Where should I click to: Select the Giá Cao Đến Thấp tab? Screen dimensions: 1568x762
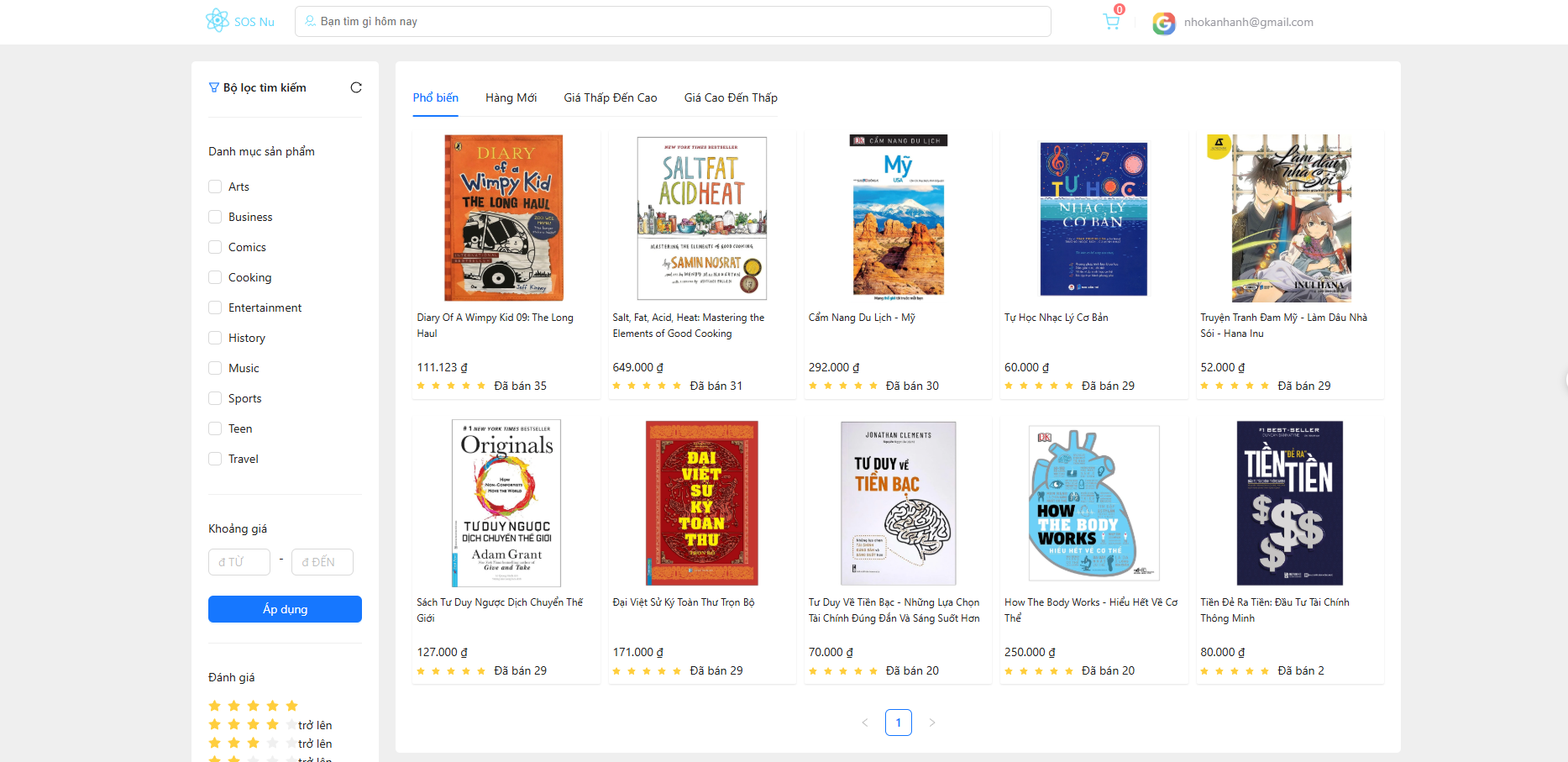[x=731, y=97]
